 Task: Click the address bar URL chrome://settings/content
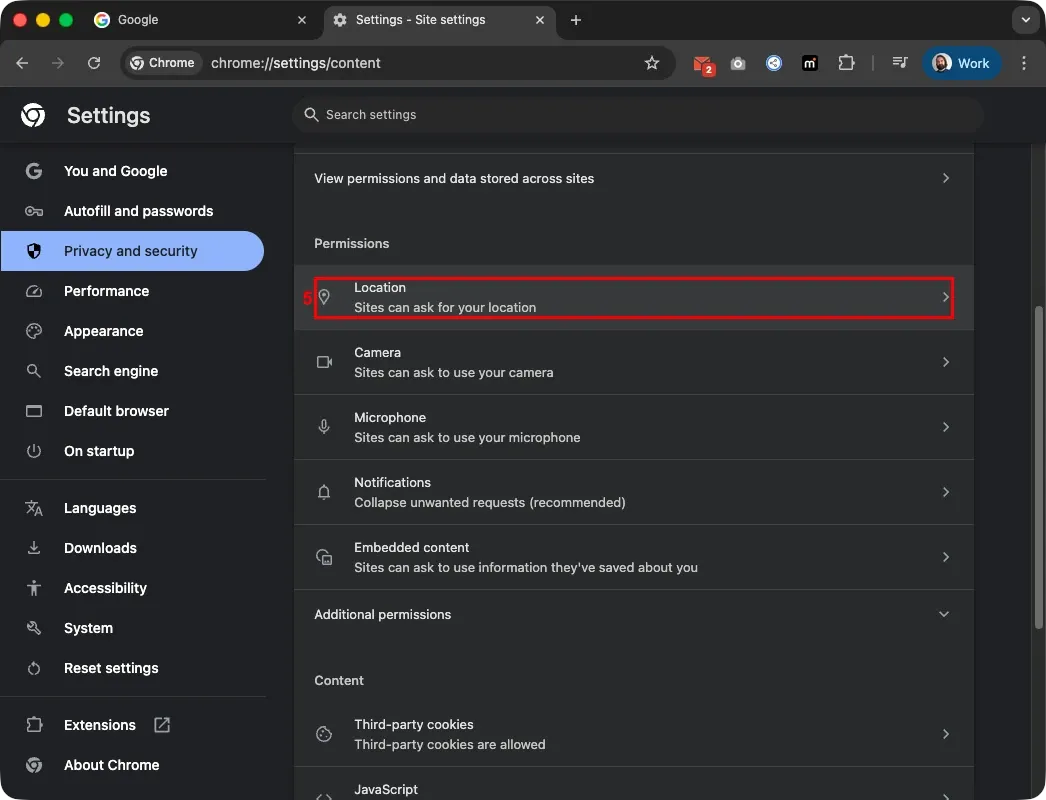pyautogui.click(x=296, y=63)
